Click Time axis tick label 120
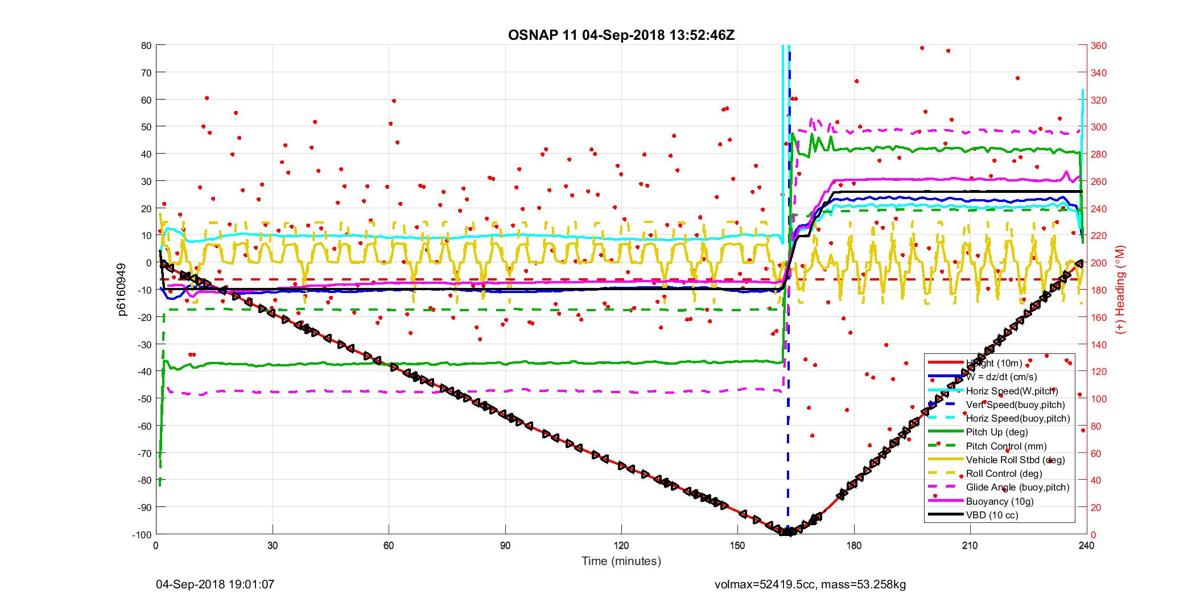 coord(621,545)
